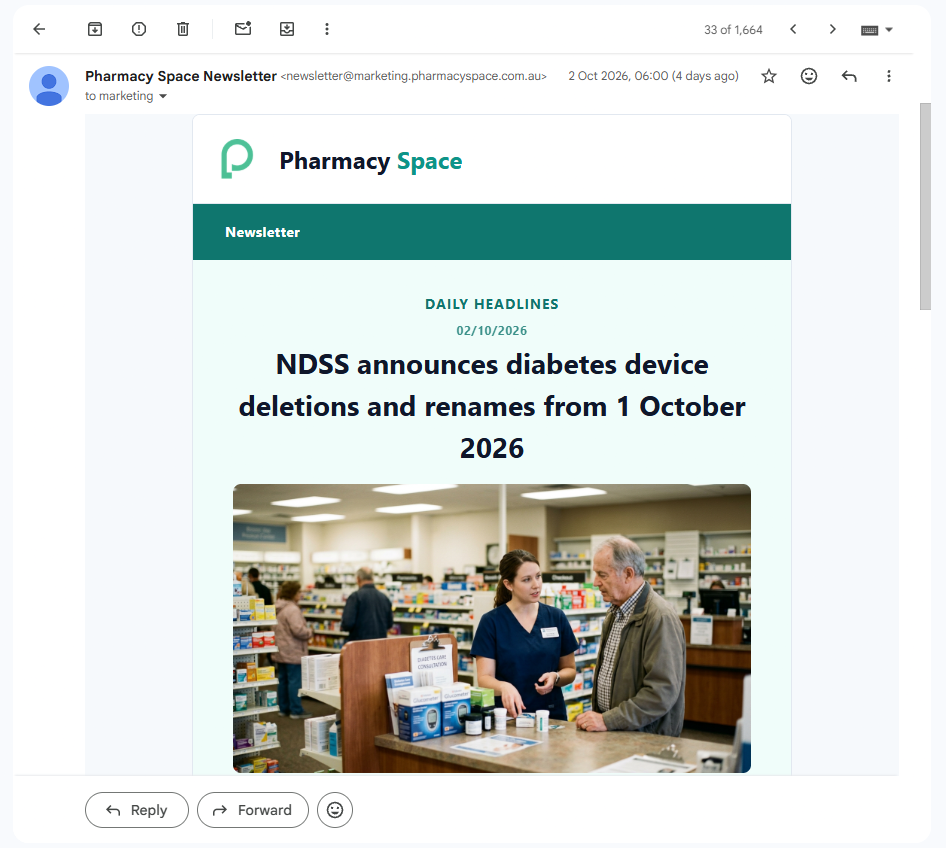Click the '33 of 1,664' counter
946x848 pixels.
[733, 30]
